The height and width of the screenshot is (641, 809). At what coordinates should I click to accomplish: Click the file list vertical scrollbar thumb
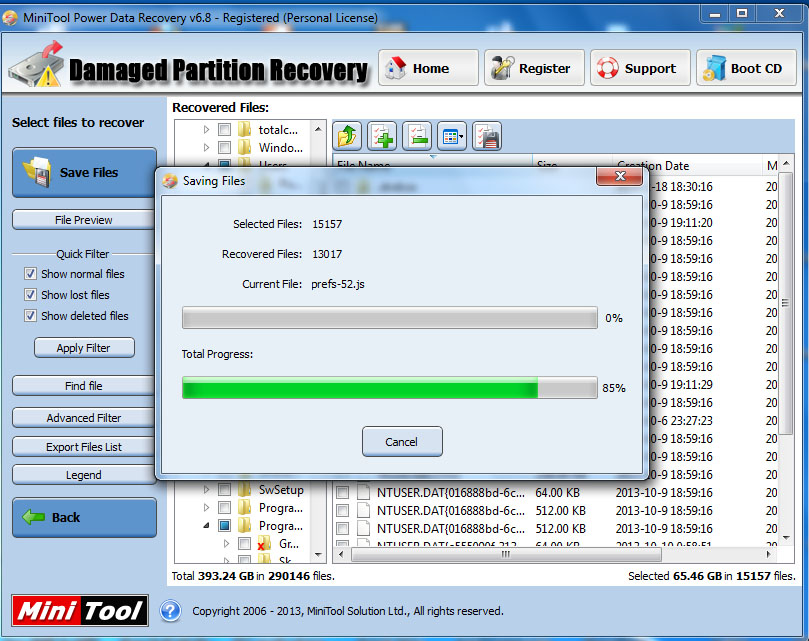786,303
